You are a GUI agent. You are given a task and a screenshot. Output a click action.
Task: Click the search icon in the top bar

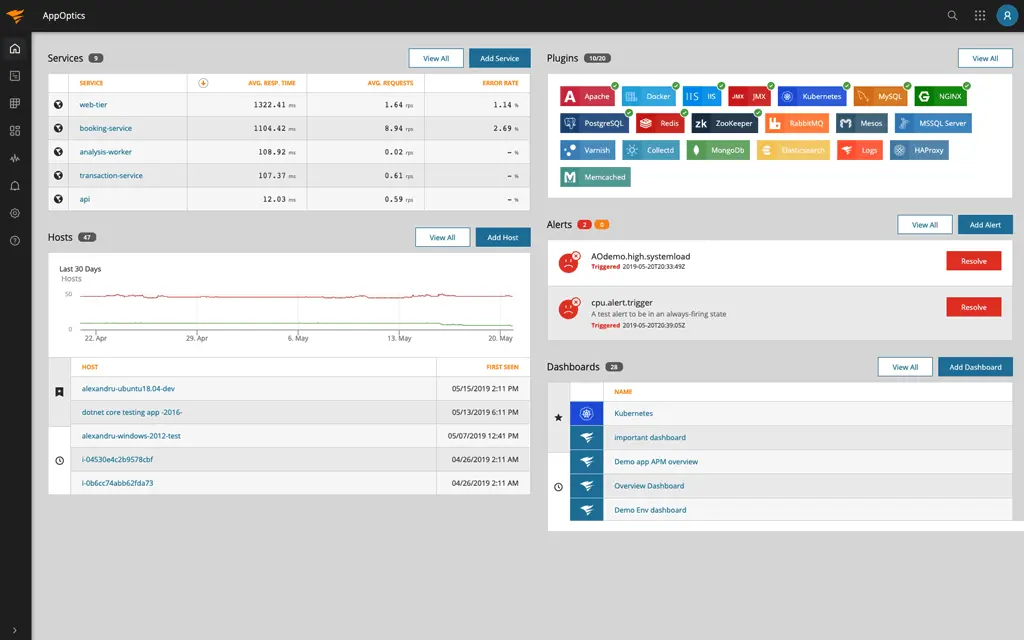[x=950, y=15]
